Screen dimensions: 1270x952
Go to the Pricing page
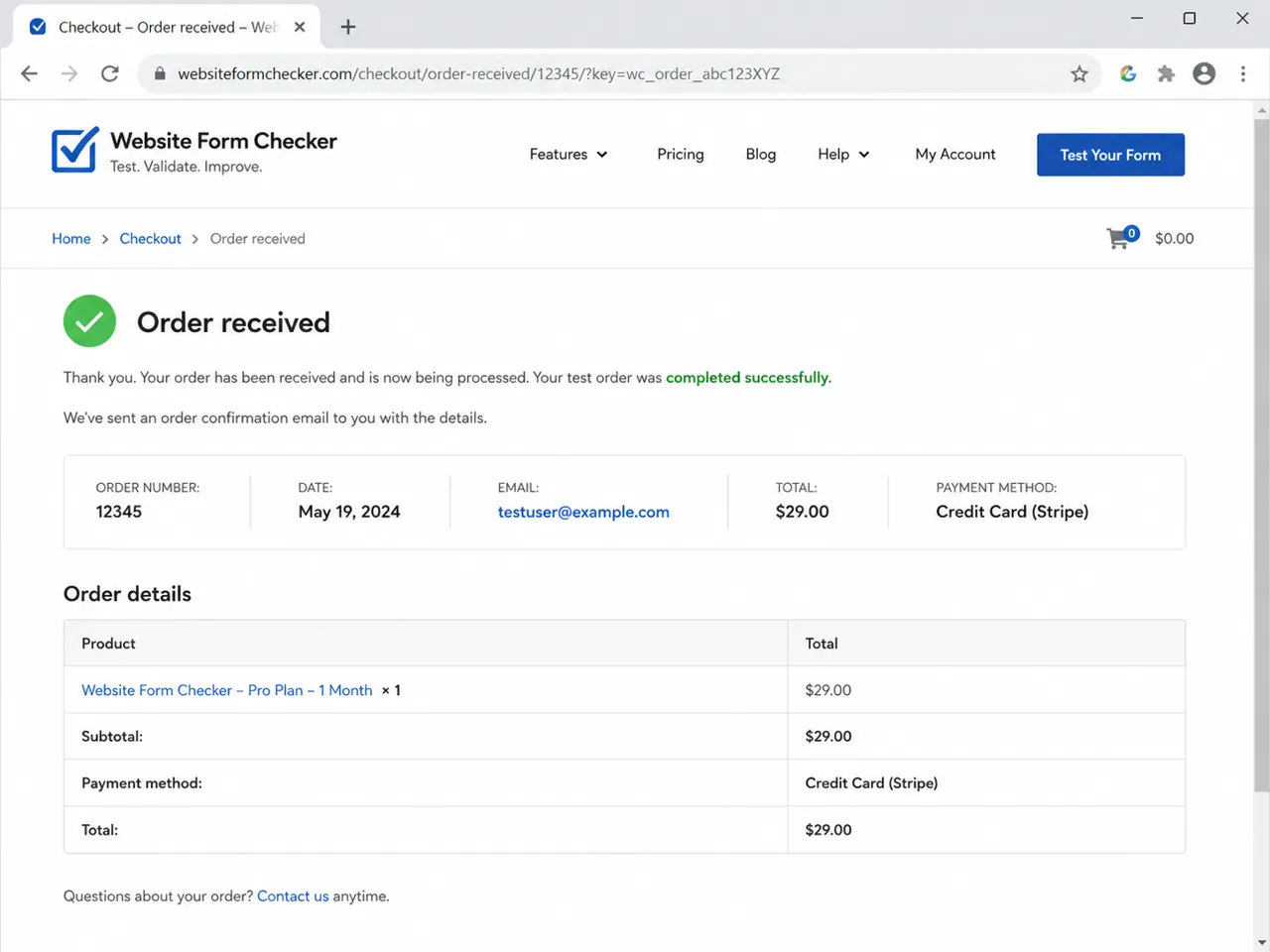click(x=681, y=154)
